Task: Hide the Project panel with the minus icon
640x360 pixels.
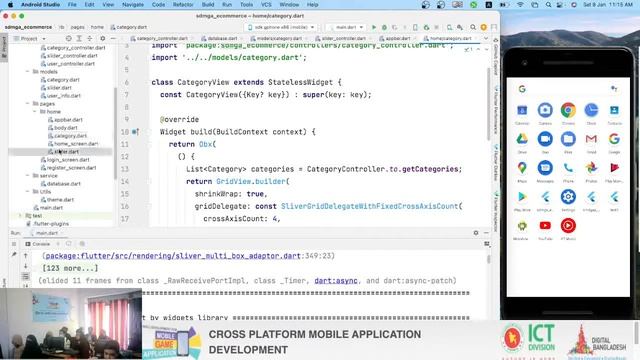Action: pos(113,38)
